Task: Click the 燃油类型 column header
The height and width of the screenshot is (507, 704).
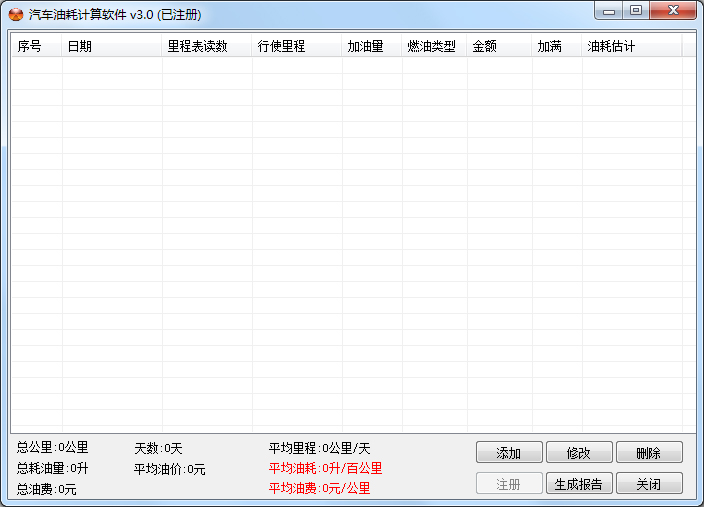Action: coord(434,46)
